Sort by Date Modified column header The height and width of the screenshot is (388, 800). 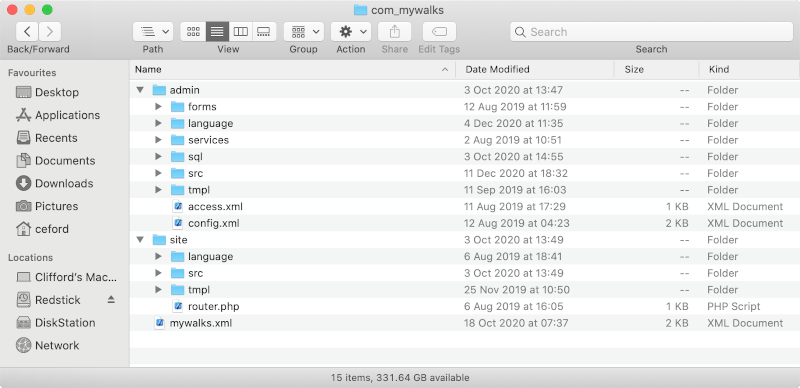(x=535, y=69)
